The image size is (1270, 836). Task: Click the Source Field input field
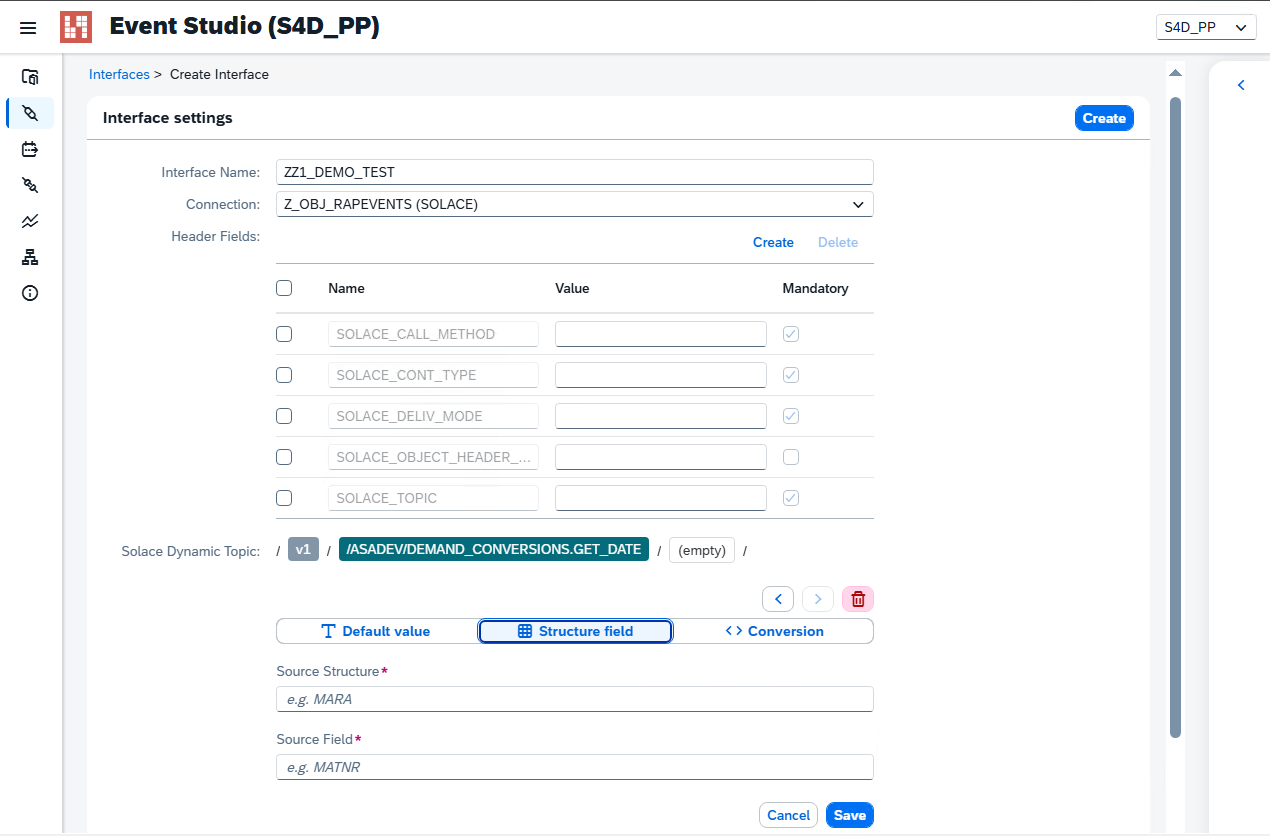(x=575, y=767)
